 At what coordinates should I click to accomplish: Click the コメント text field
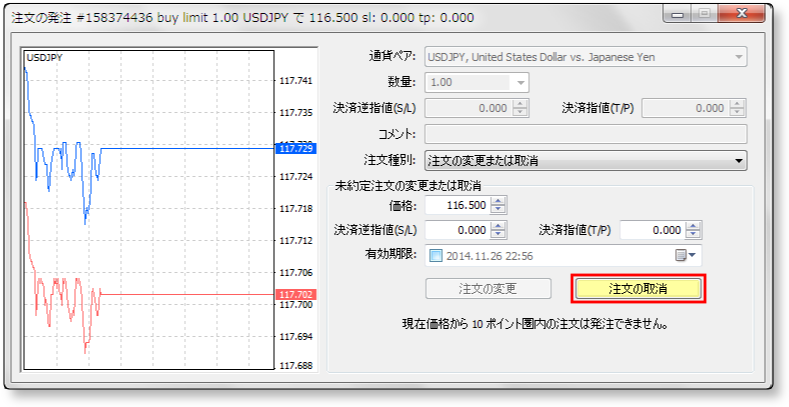[x=586, y=134]
